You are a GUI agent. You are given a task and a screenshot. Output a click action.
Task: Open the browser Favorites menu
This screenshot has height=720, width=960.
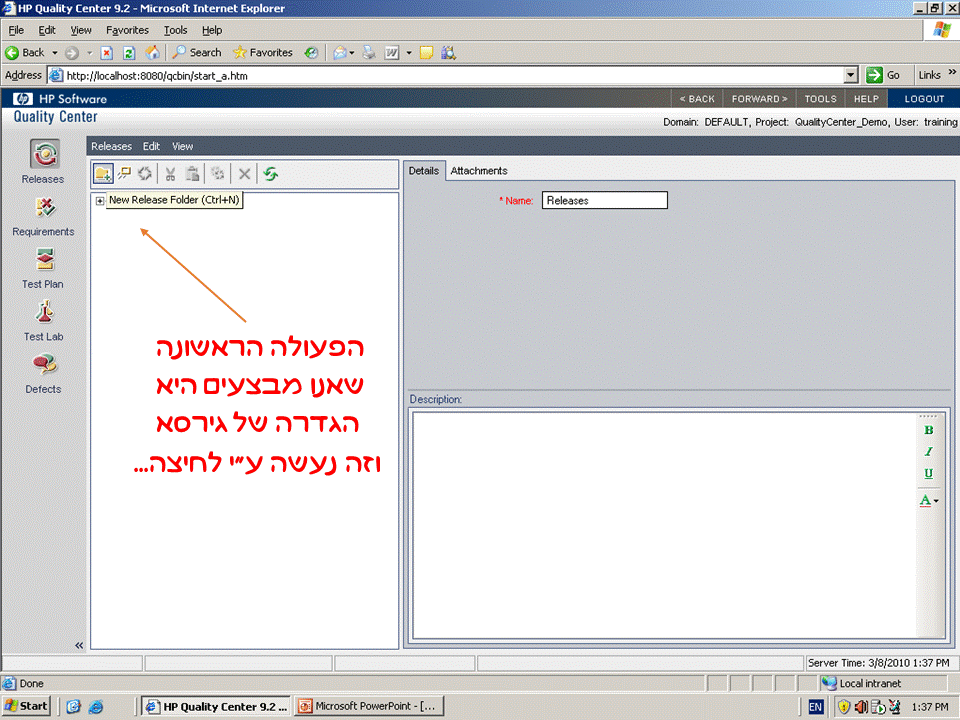tap(127, 30)
